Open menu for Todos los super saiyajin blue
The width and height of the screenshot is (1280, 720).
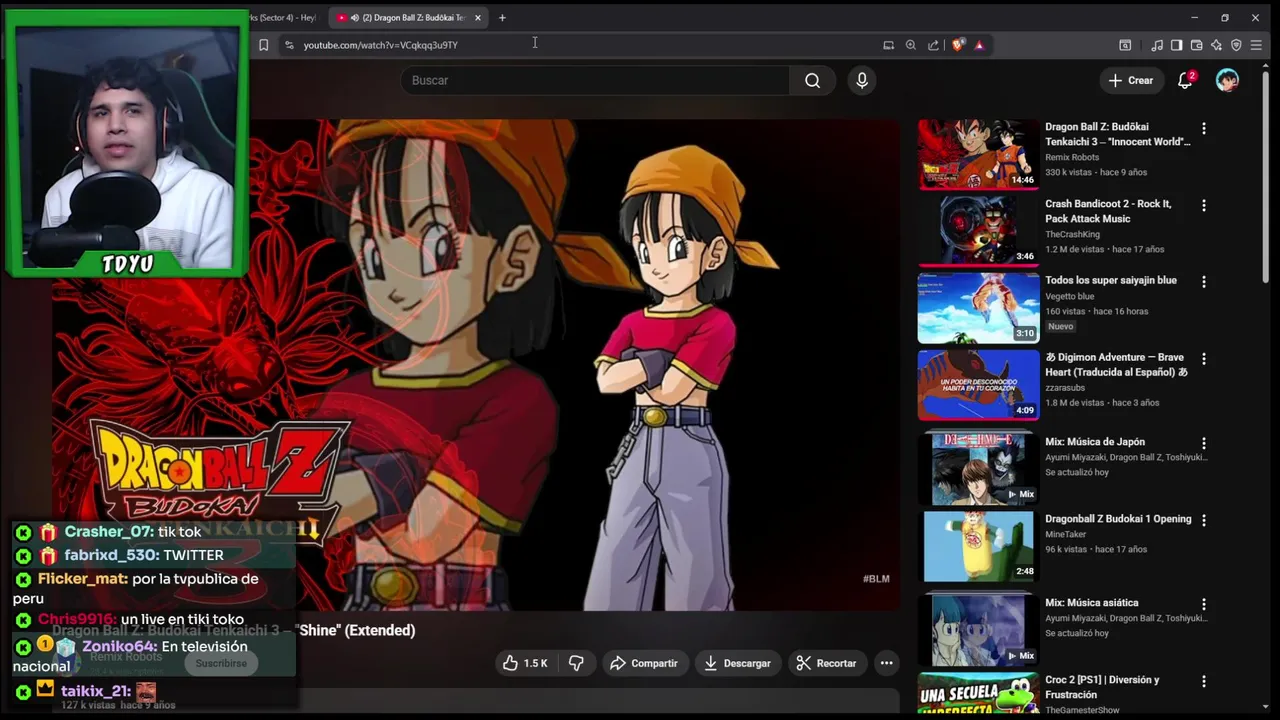(x=1204, y=283)
